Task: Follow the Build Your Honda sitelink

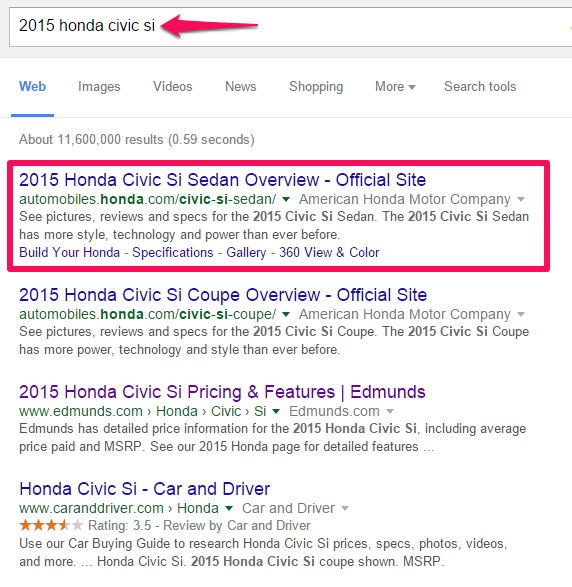Action: pyautogui.click(x=69, y=253)
